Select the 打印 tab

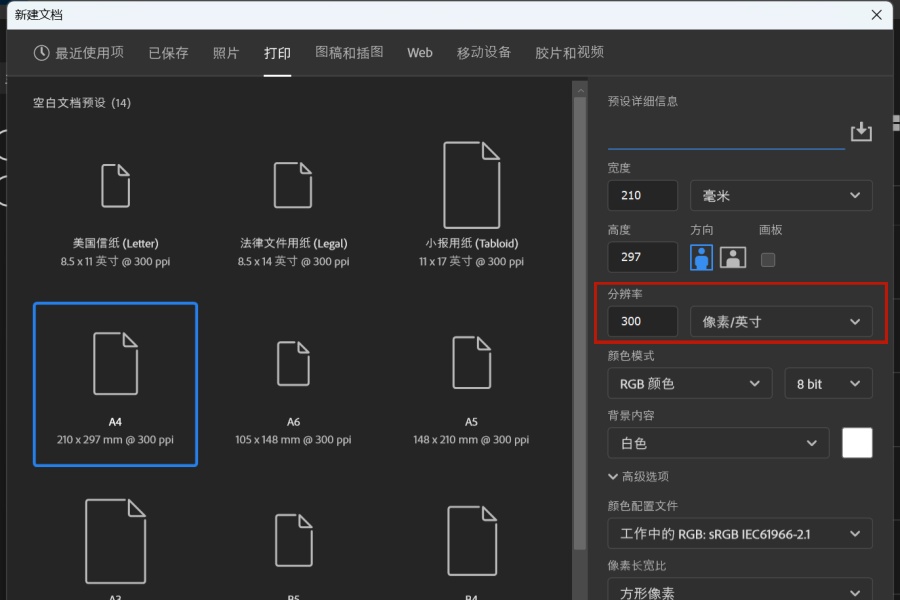pyautogui.click(x=277, y=53)
